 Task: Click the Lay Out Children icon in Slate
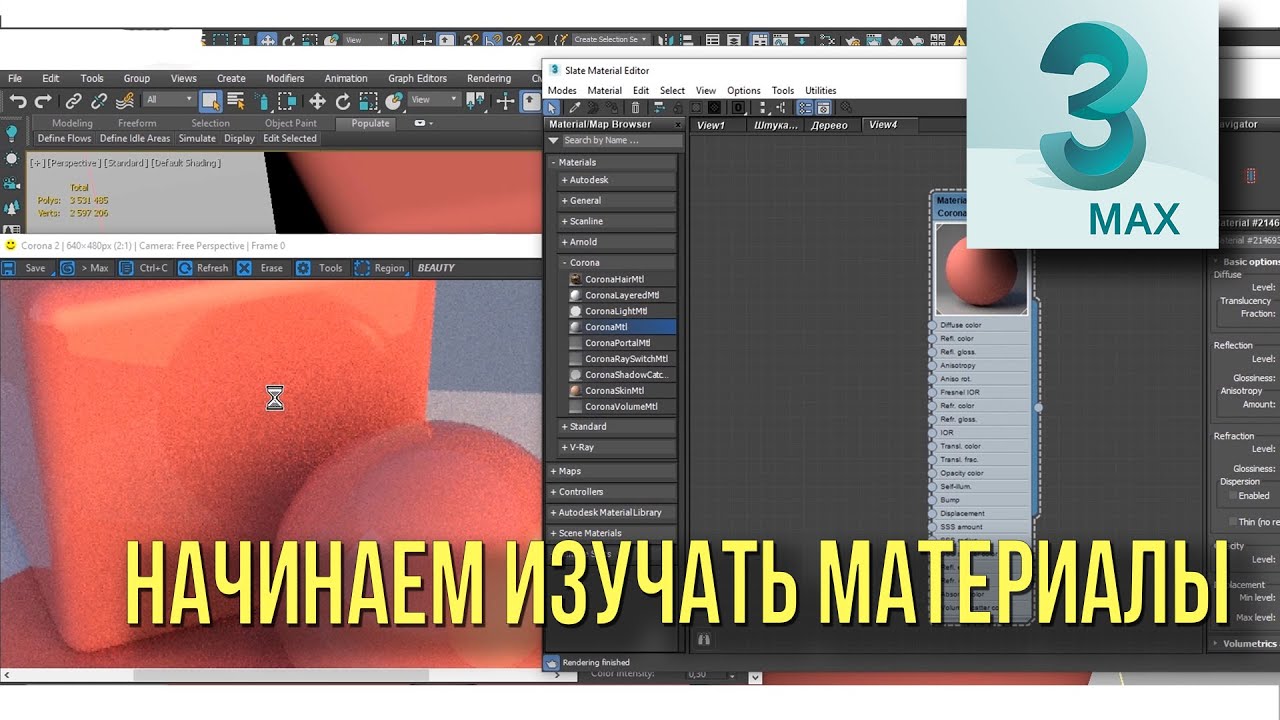(780, 107)
